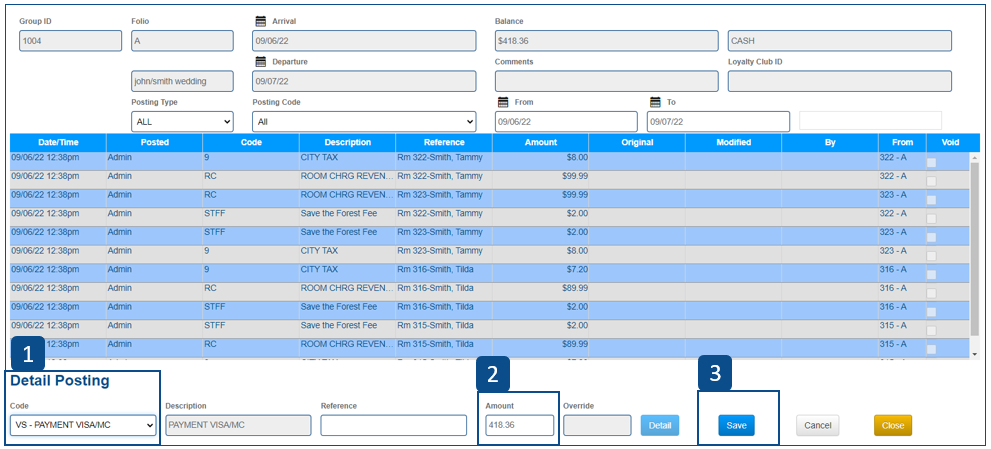991x449 pixels.
Task: Click the table's vertical scrollbar
Action: point(974,250)
